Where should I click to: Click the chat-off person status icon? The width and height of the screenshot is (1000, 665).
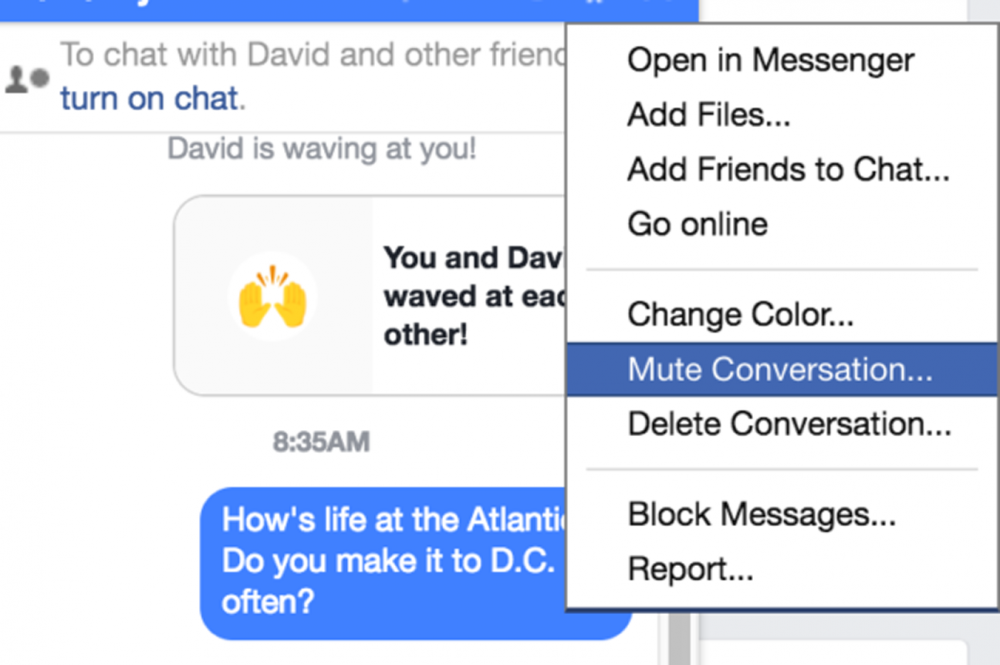pyautogui.click(x=27, y=79)
